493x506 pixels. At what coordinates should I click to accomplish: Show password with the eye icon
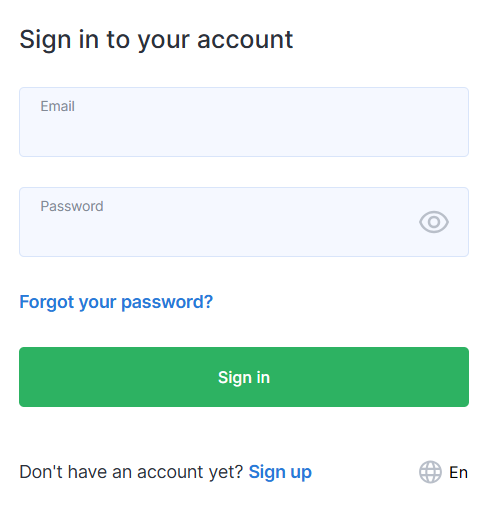tap(434, 222)
